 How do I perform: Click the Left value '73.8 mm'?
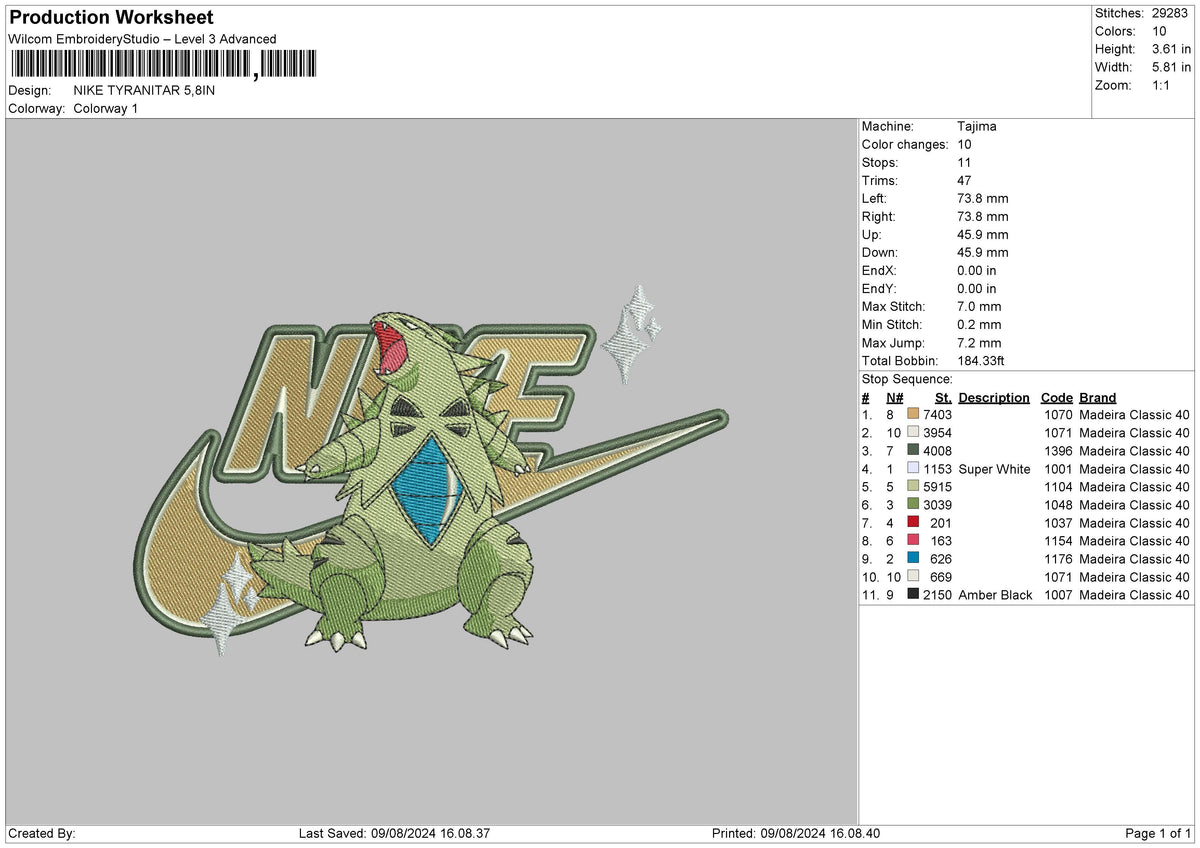[x=983, y=198]
